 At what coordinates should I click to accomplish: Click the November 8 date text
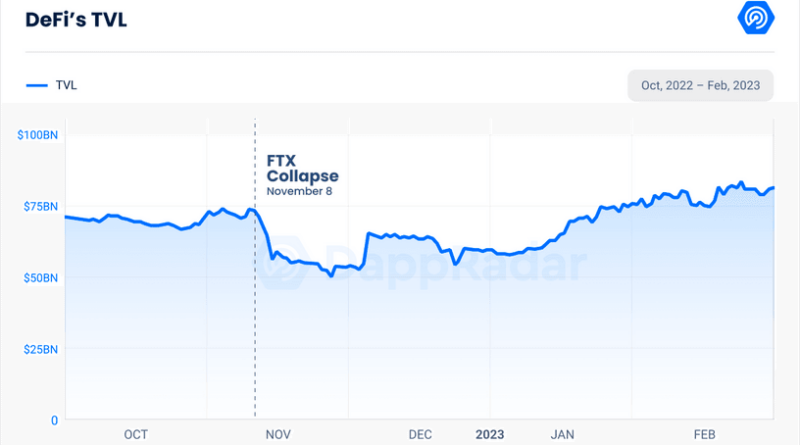[299, 191]
